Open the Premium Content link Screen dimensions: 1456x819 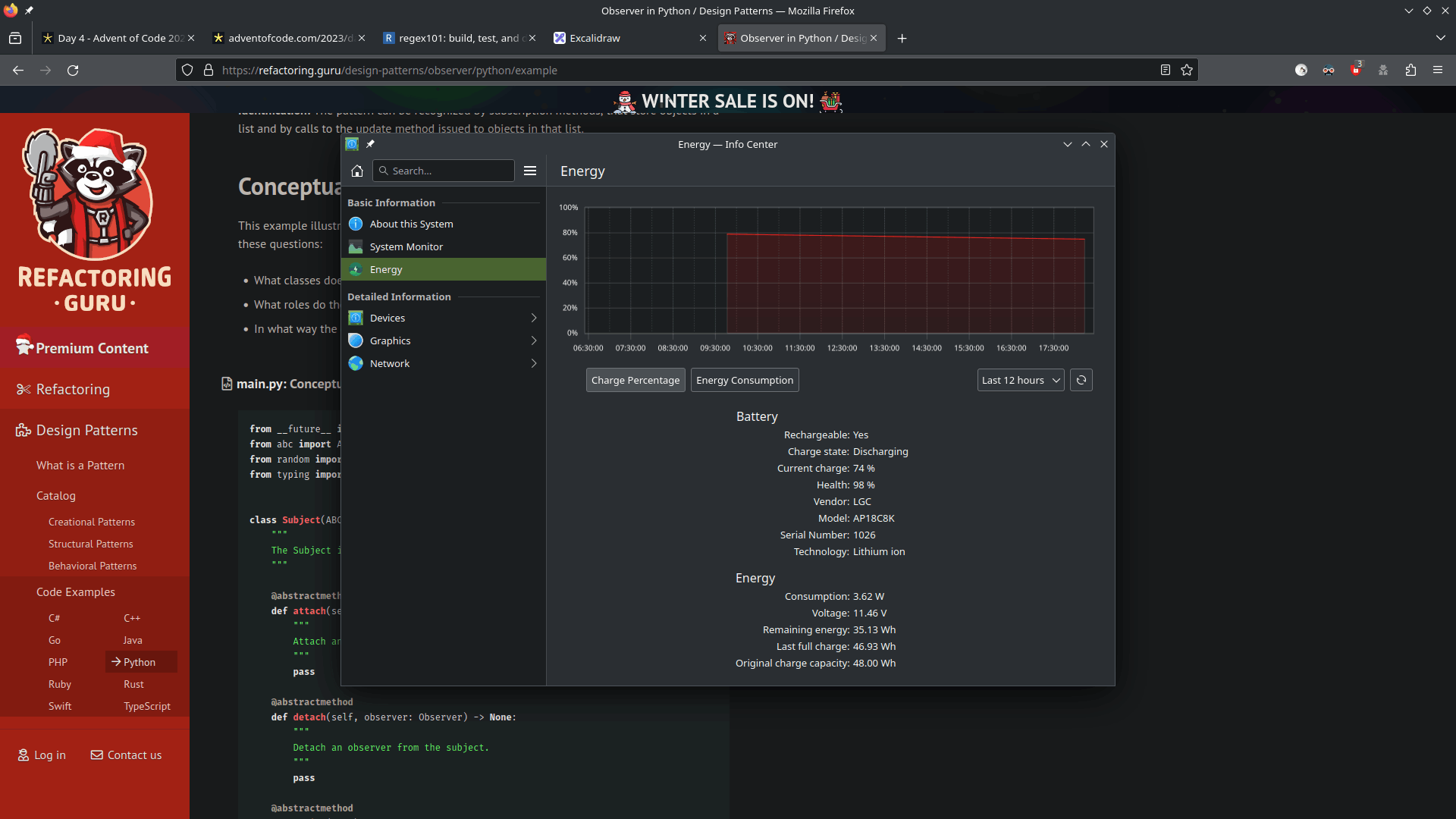[x=92, y=348]
